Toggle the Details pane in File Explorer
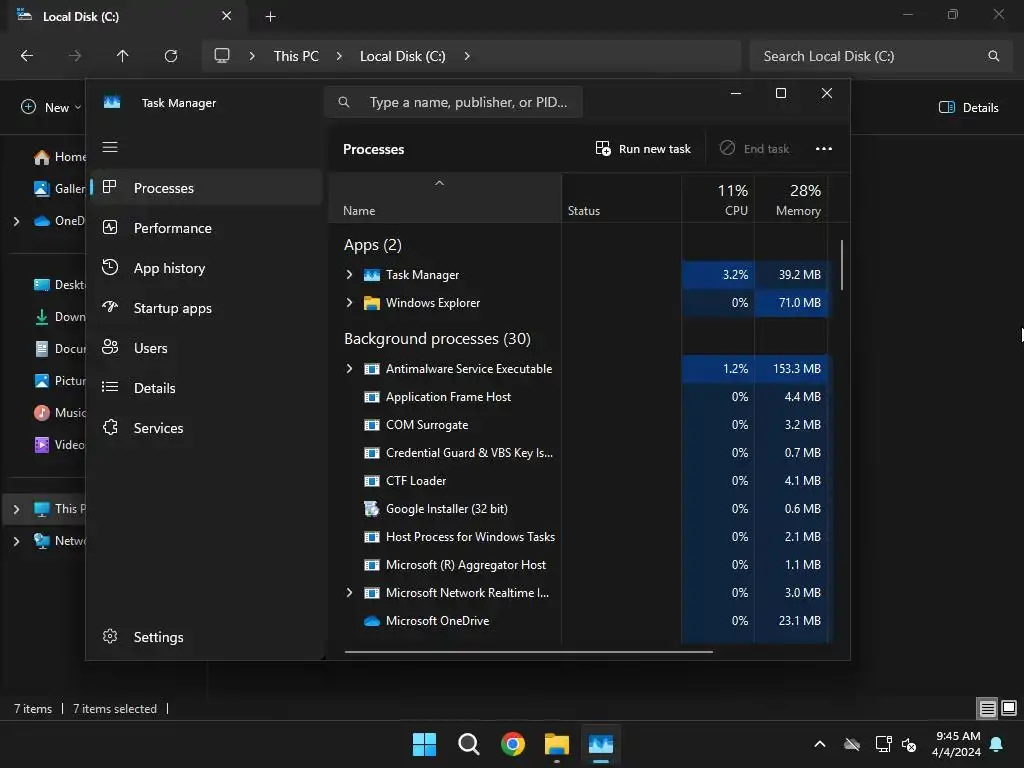 point(968,107)
